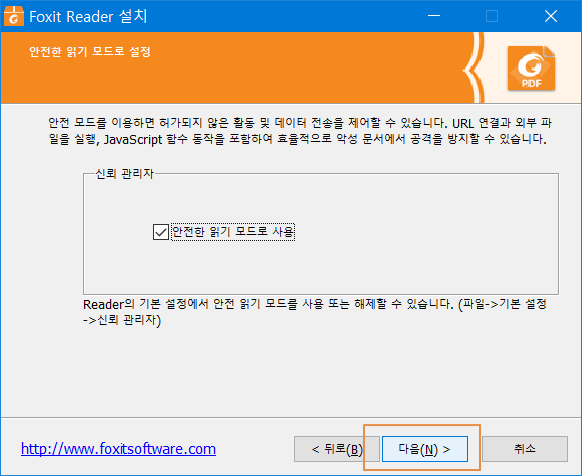The height and width of the screenshot is (476, 582).
Task: Minimize the Foxit Reader 설치 window
Action: tap(434, 16)
